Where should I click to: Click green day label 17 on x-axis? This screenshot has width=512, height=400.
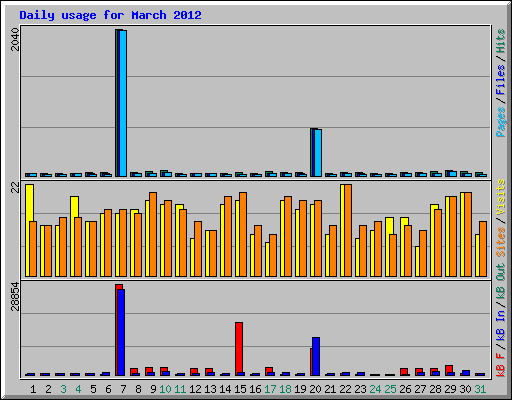[270, 389]
